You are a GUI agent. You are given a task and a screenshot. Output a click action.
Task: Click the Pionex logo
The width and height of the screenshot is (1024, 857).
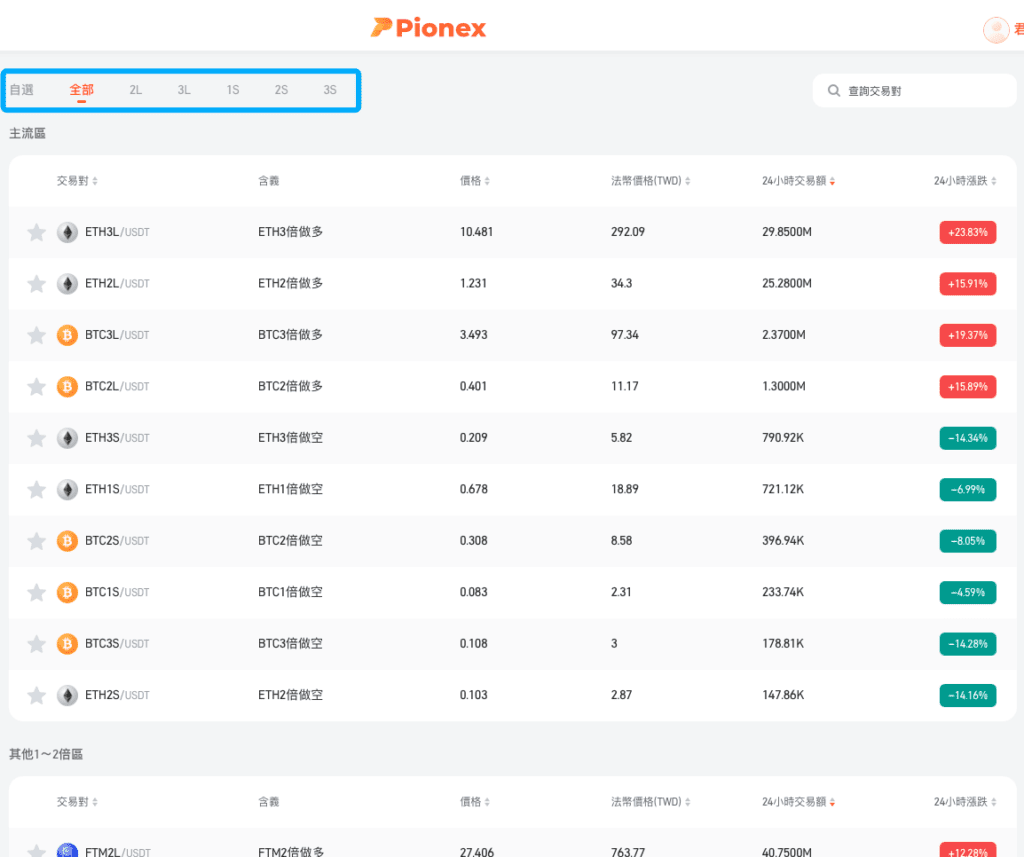428,27
